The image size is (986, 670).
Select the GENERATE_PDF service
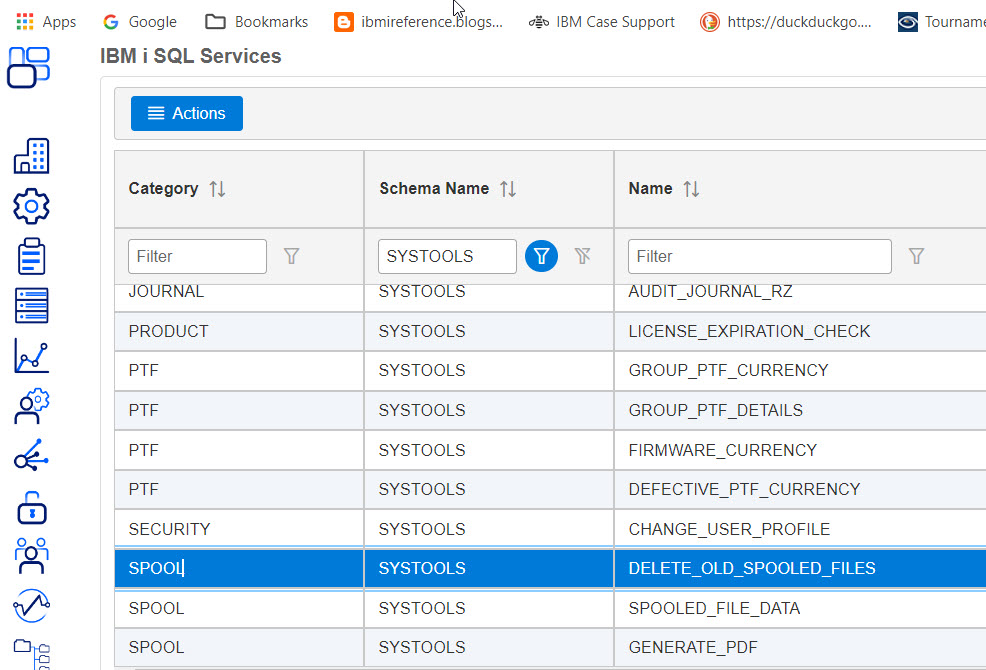tap(693, 647)
